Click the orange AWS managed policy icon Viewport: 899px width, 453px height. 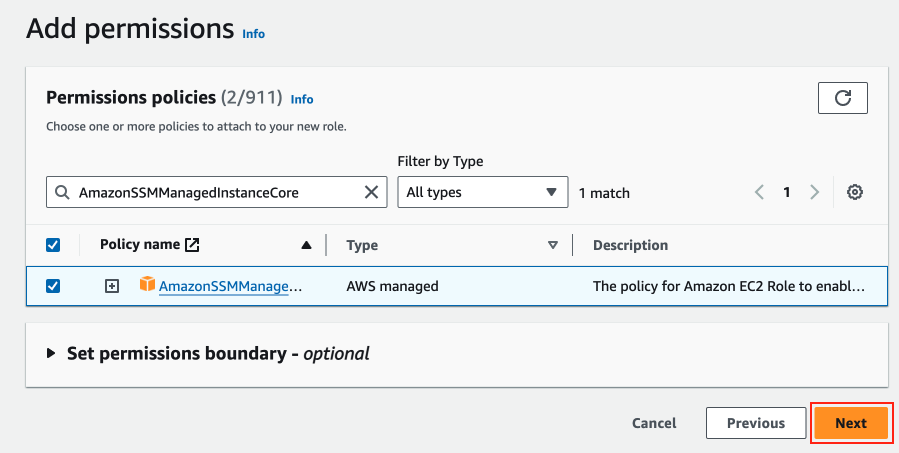coord(147,285)
